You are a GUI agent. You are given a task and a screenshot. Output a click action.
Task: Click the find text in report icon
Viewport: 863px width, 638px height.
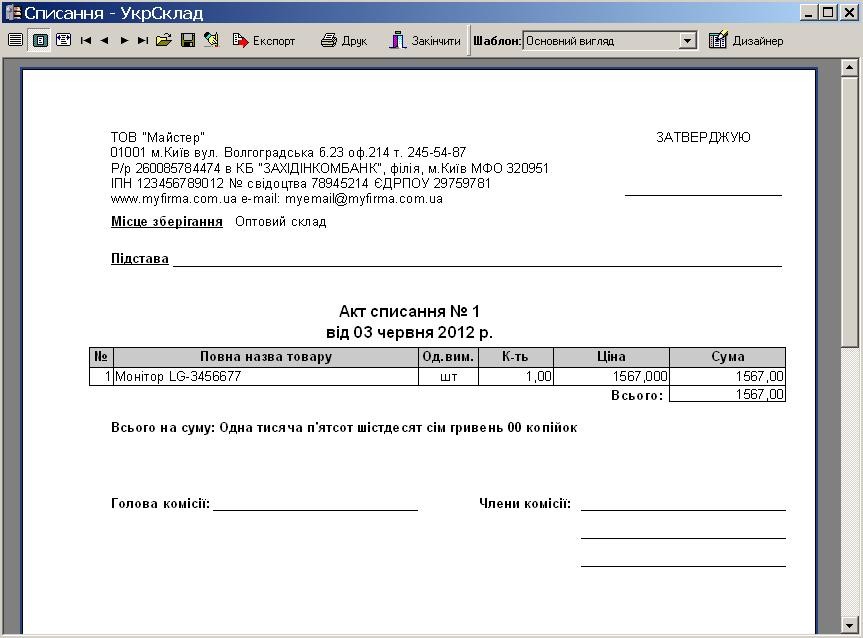(211, 40)
